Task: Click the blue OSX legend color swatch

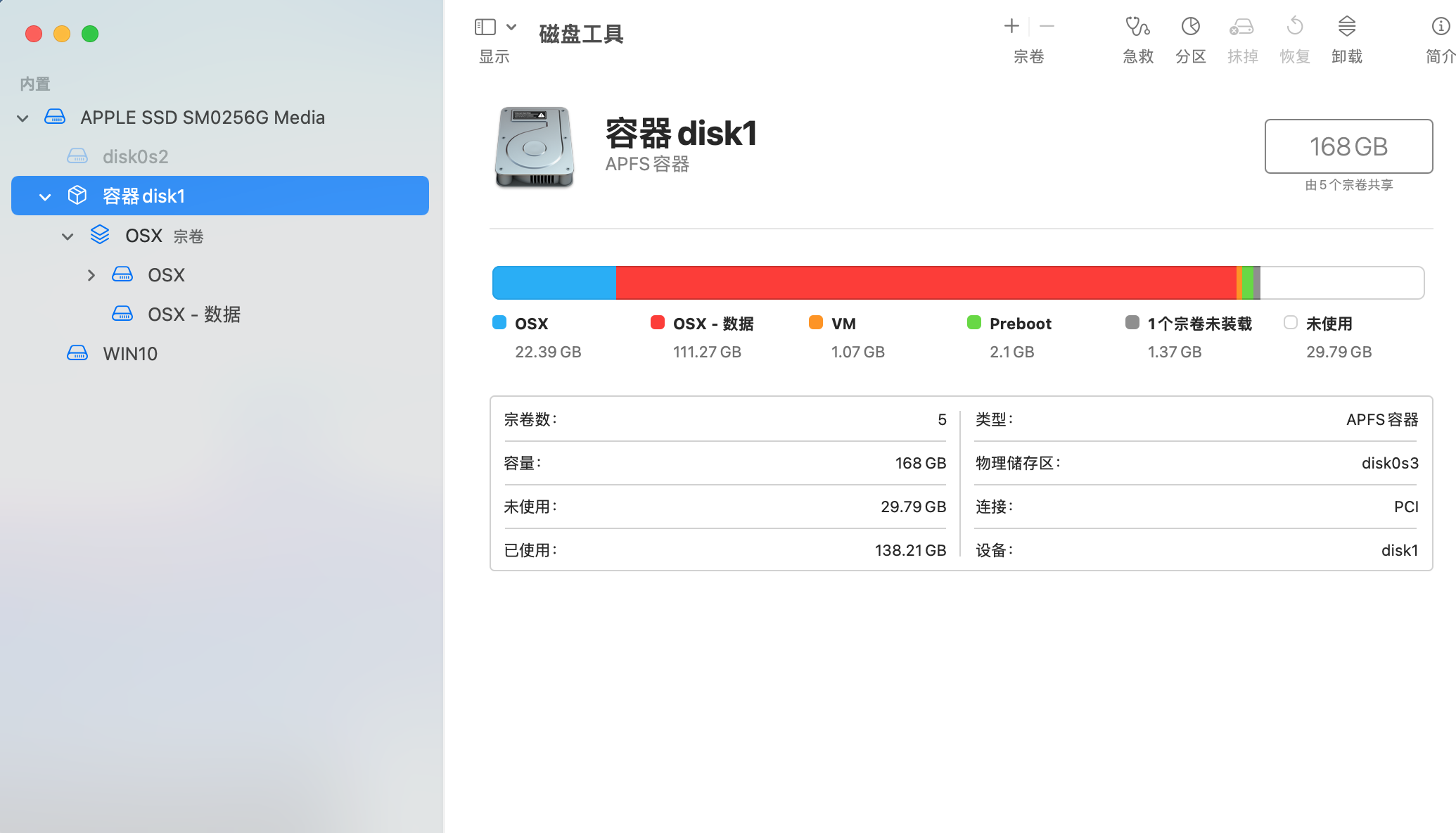Action: (x=499, y=323)
